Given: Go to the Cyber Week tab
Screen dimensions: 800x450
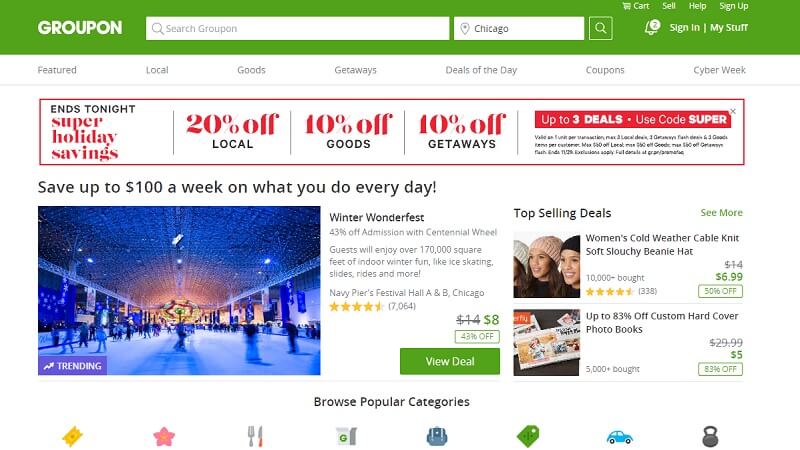Looking at the screenshot, I should tap(719, 70).
